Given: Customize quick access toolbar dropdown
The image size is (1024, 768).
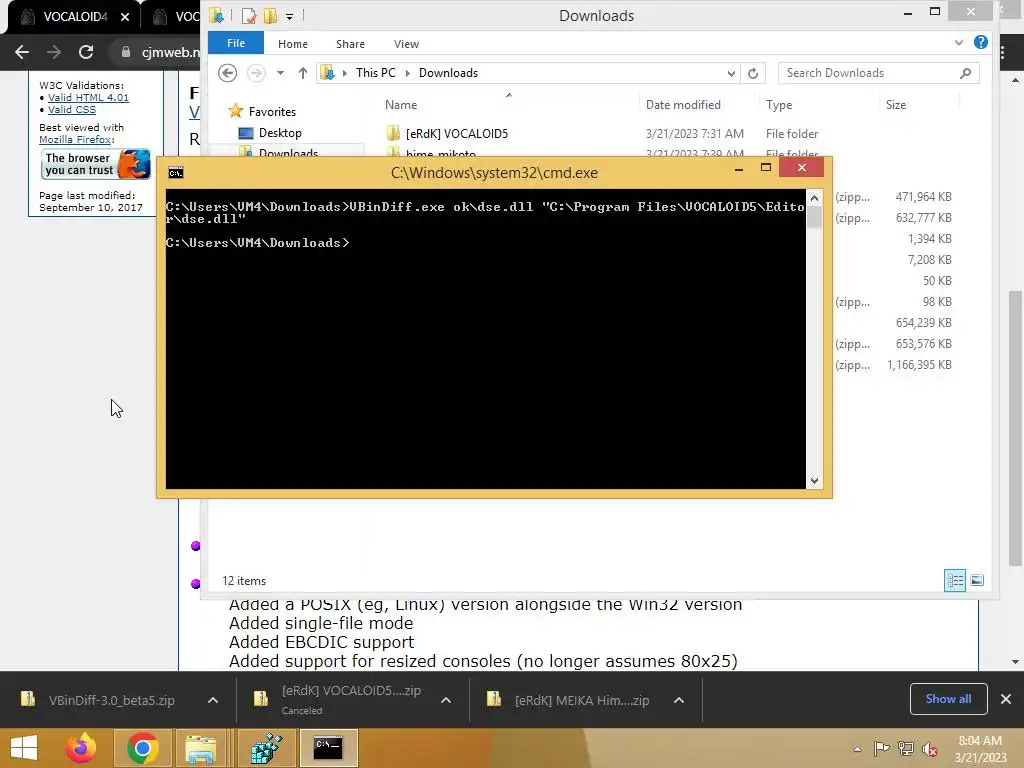Looking at the screenshot, I should (289, 16).
